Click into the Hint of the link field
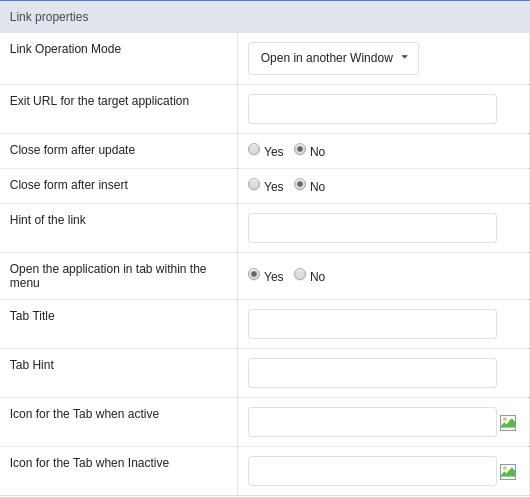 (x=372, y=228)
